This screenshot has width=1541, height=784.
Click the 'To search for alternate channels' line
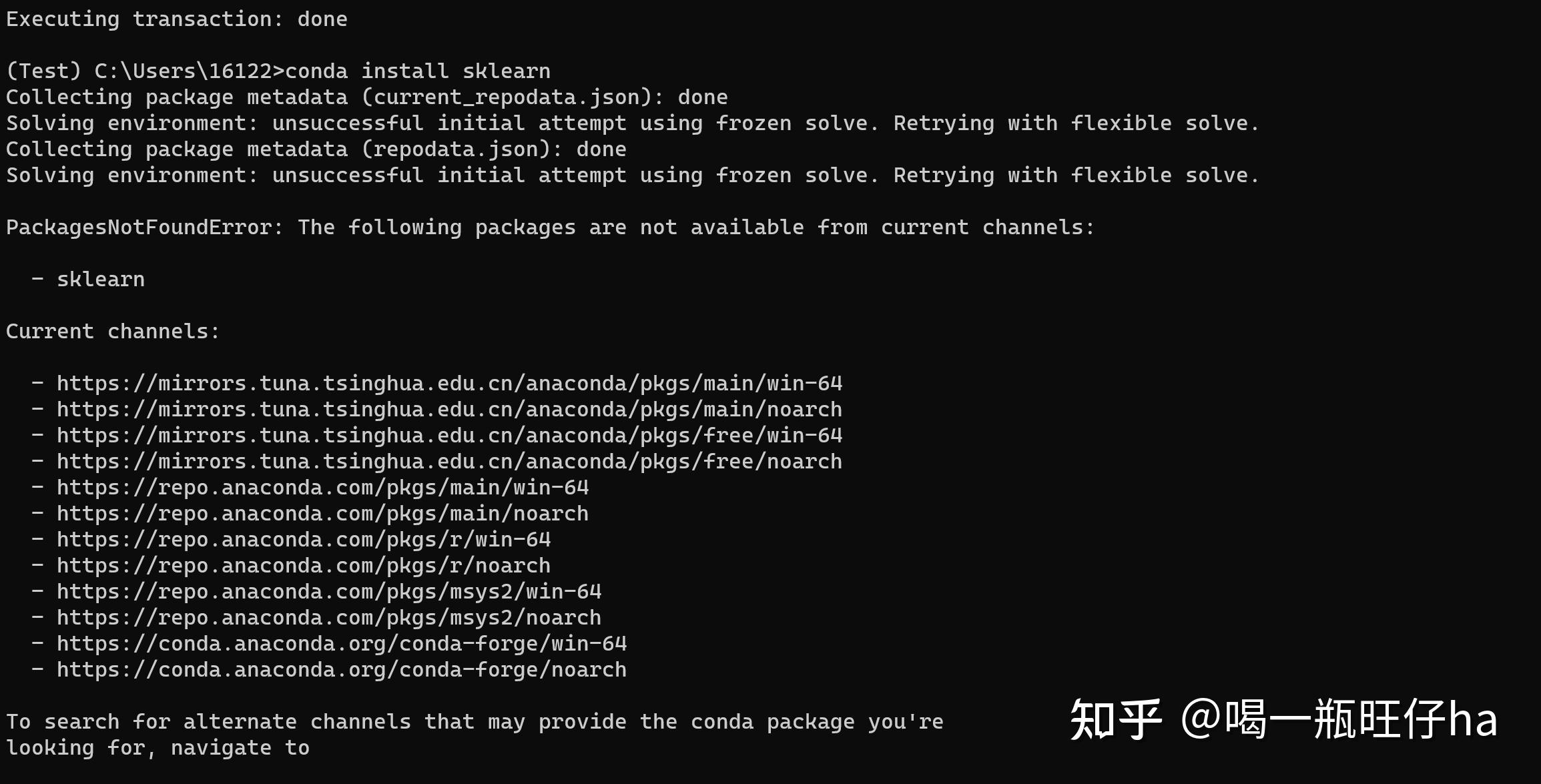[x=475, y=722]
